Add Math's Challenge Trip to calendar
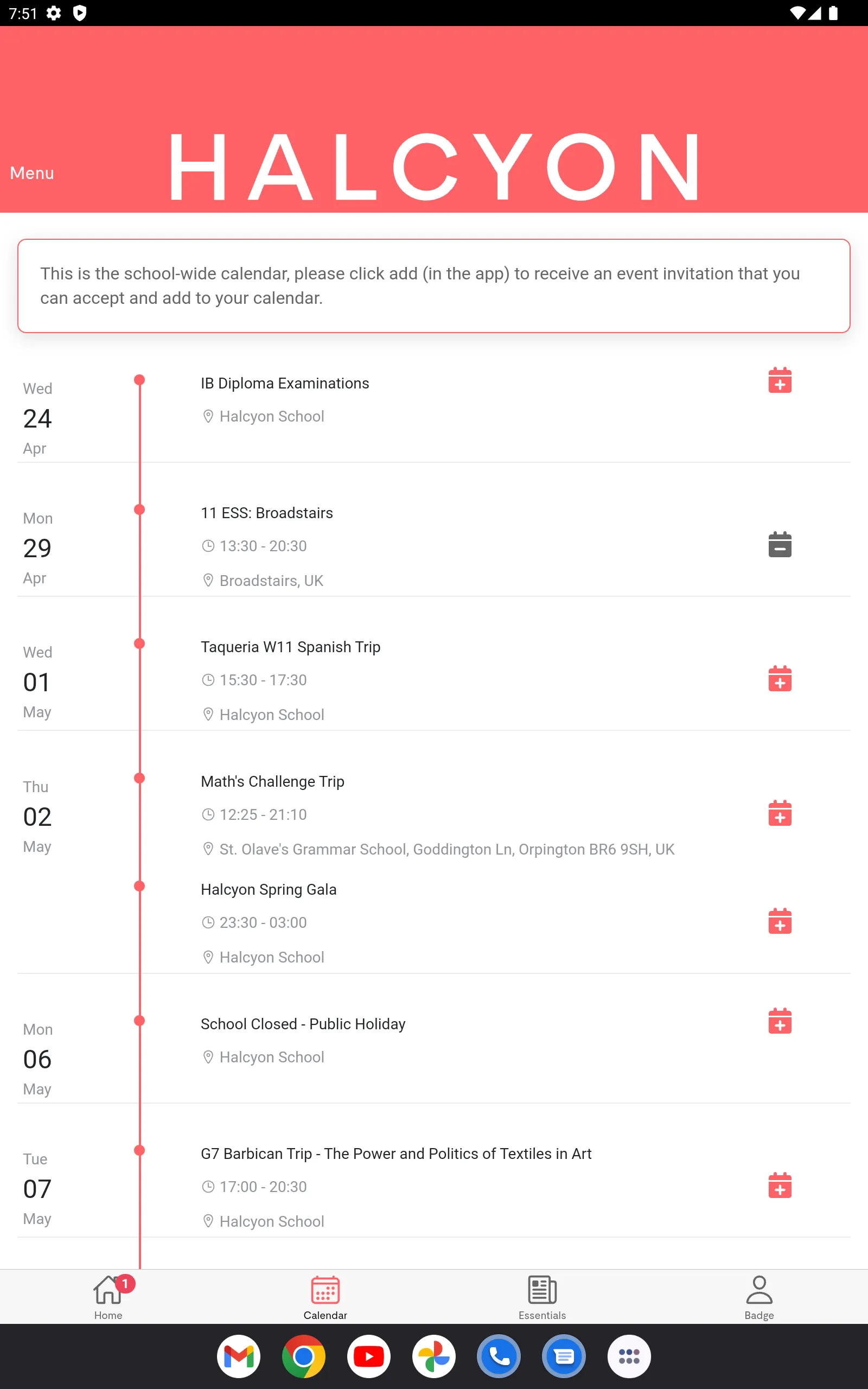This screenshot has width=868, height=1389. point(780,813)
